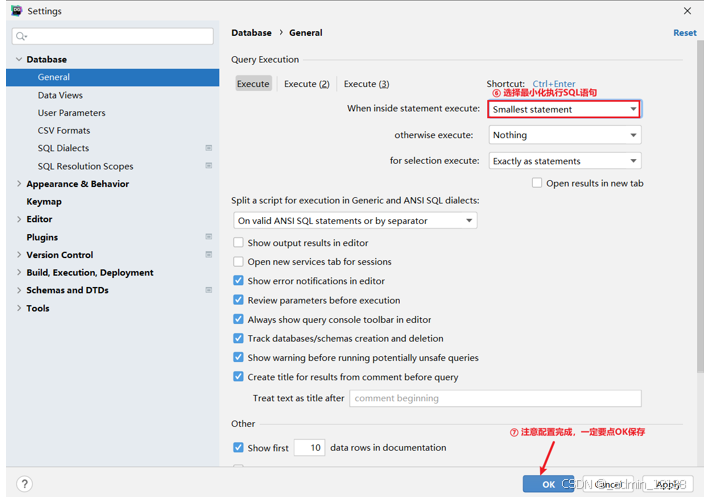This screenshot has width=709, height=497.
Task: Open the otherwise execute Nothing dropdown
Action: pyautogui.click(x=565, y=135)
